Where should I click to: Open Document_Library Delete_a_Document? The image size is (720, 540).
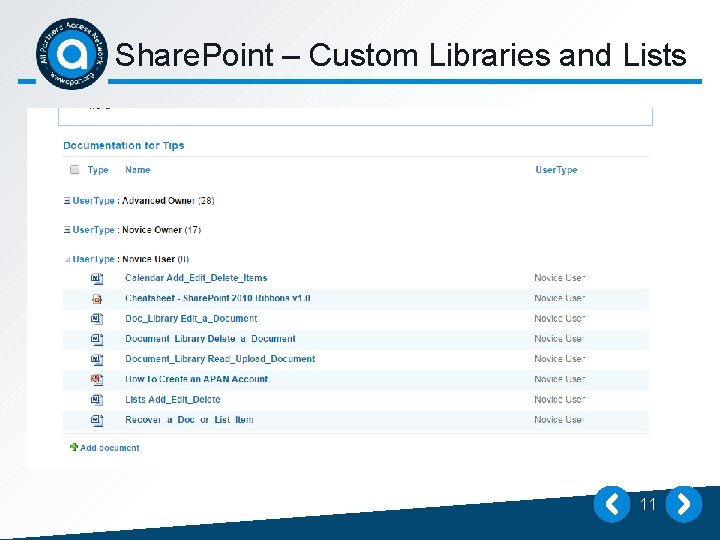[x=210, y=338]
